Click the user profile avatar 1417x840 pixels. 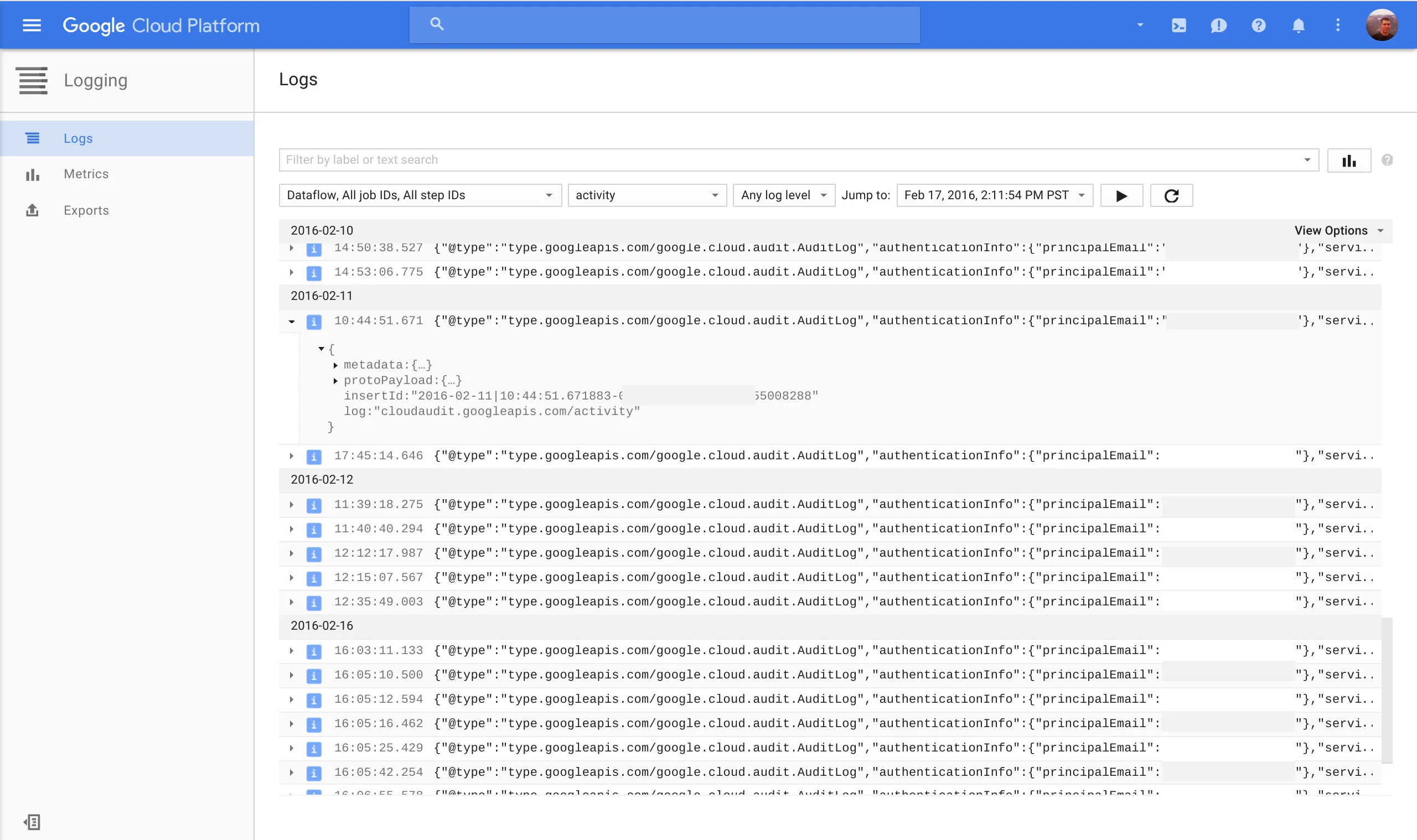click(x=1382, y=25)
